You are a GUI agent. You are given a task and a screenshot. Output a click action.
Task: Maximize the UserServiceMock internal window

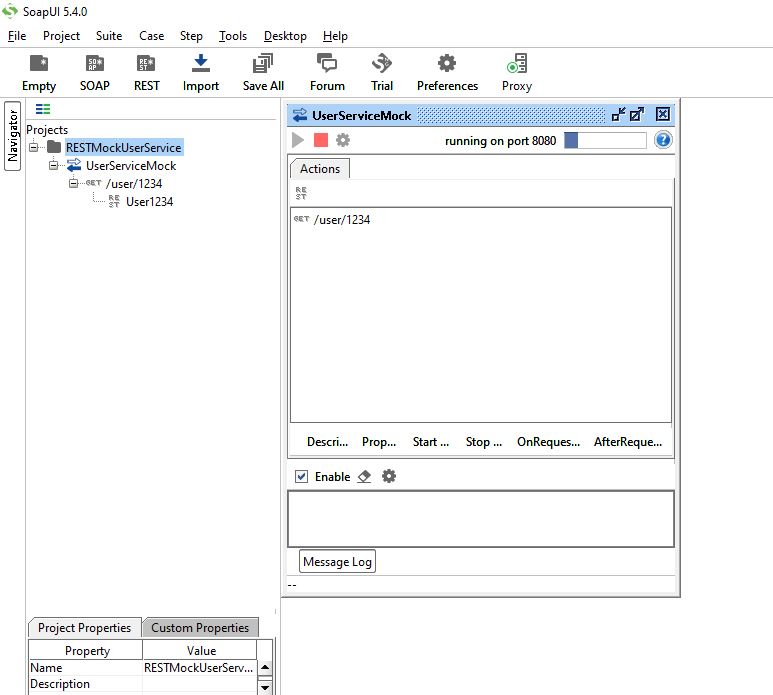point(637,114)
